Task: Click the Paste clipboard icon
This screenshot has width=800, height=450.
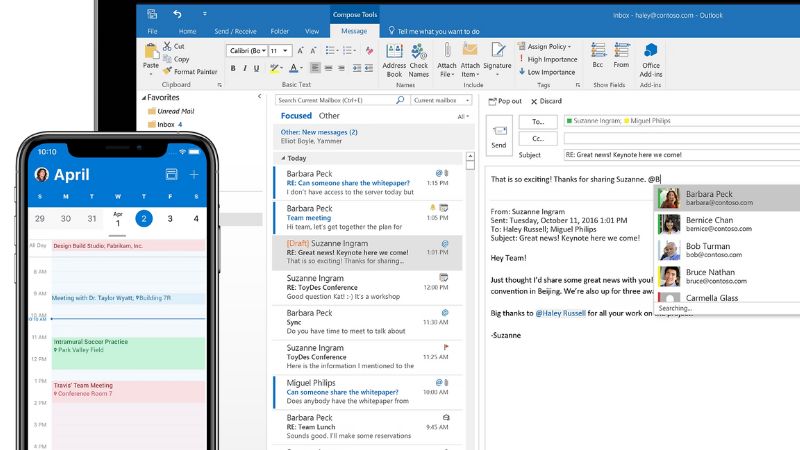Action: [151, 52]
